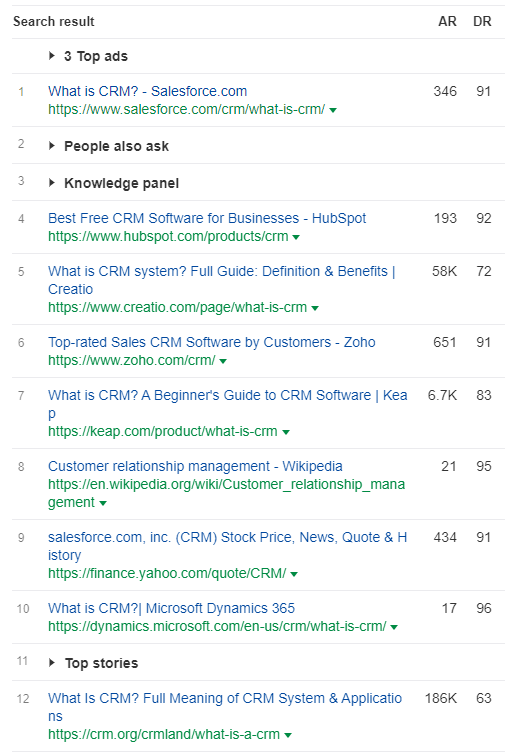The height and width of the screenshot is (752, 505).
Task: Open Customer relationship management Wikipedia title
Action: (195, 466)
